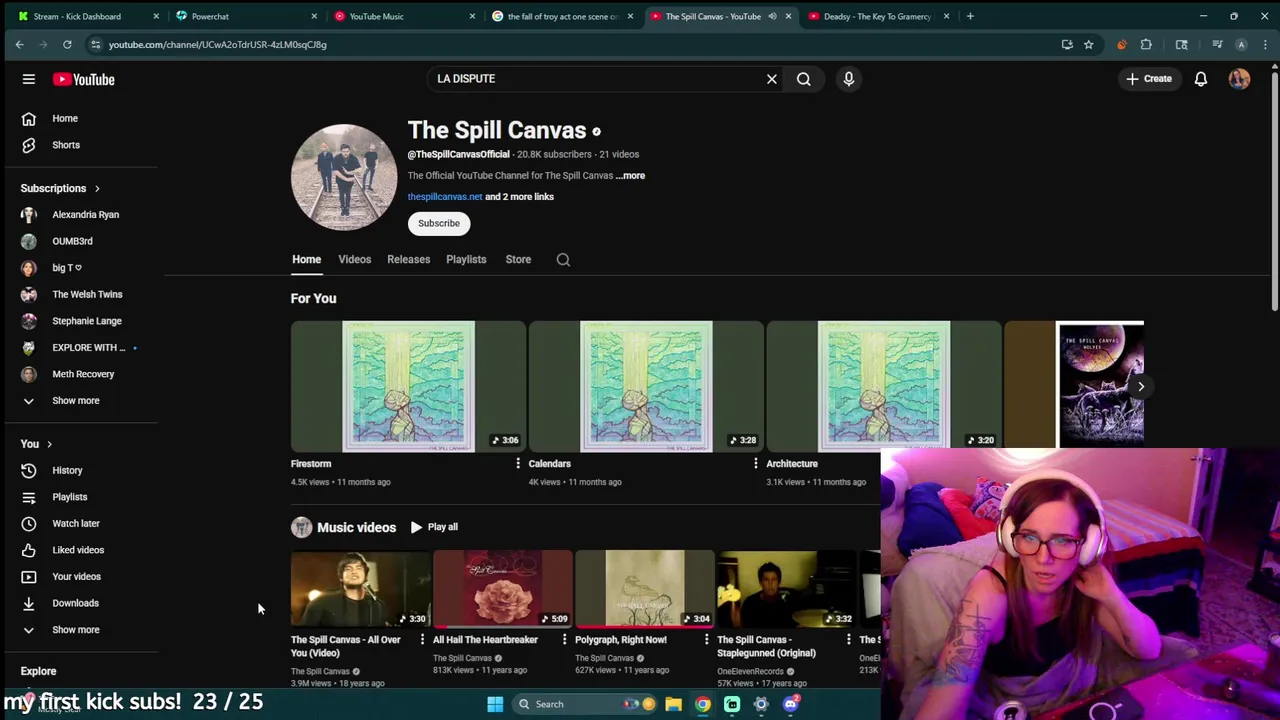Go to the YouTube logo home
The height and width of the screenshot is (720, 1280).
pos(84,79)
